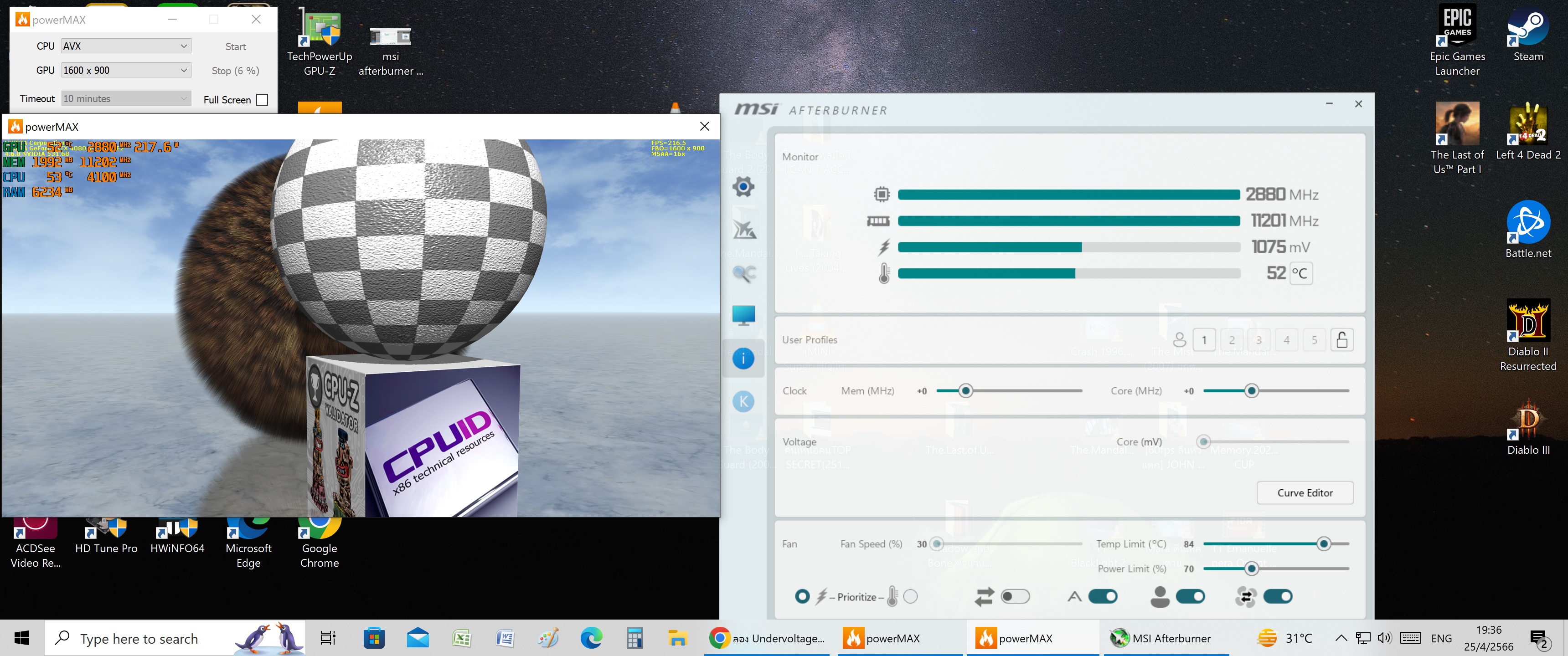The height and width of the screenshot is (656, 1568).
Task: Select user profile 1
Action: [x=1204, y=339]
